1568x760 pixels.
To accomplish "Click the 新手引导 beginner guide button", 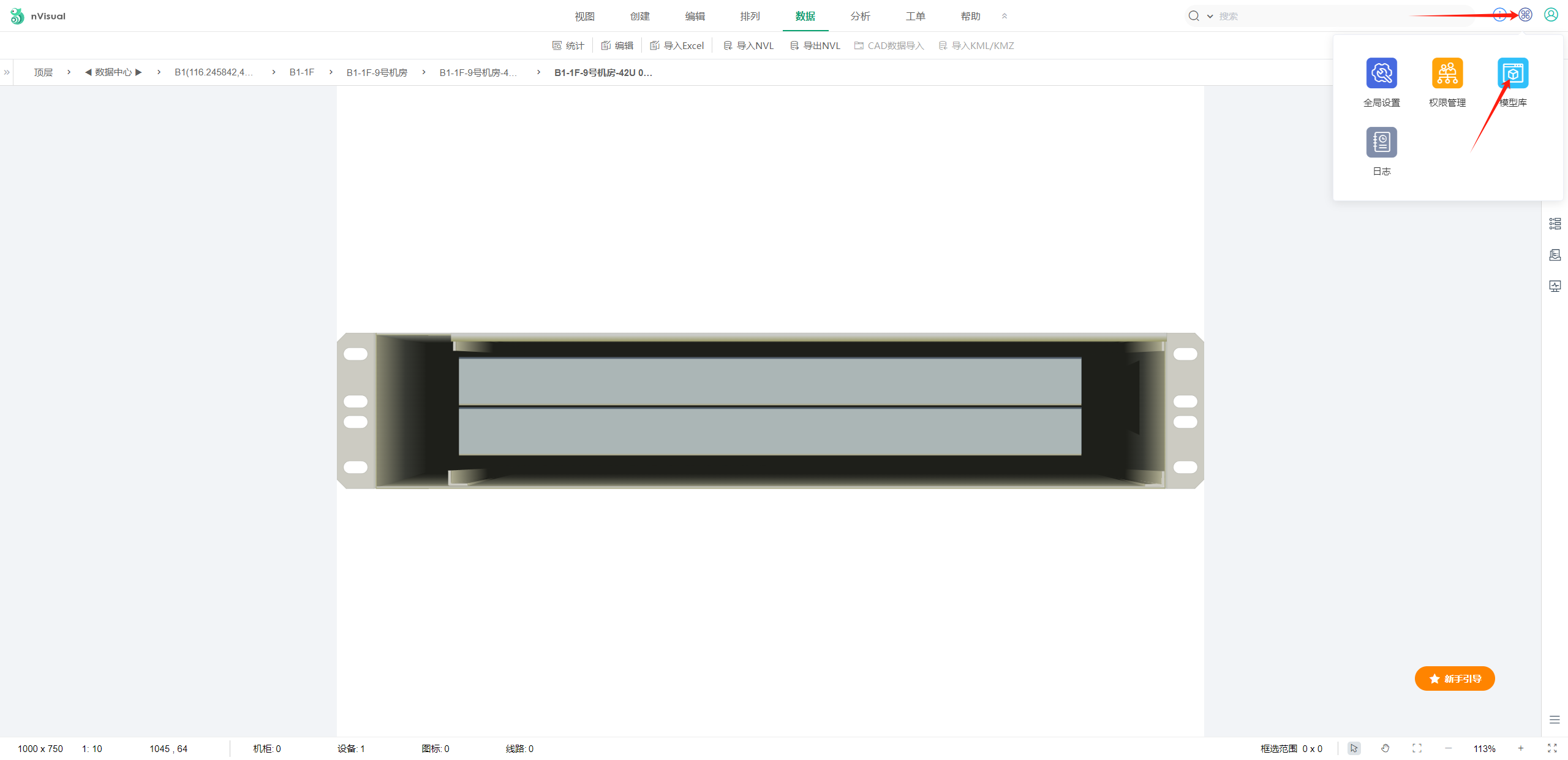I will [1455, 678].
